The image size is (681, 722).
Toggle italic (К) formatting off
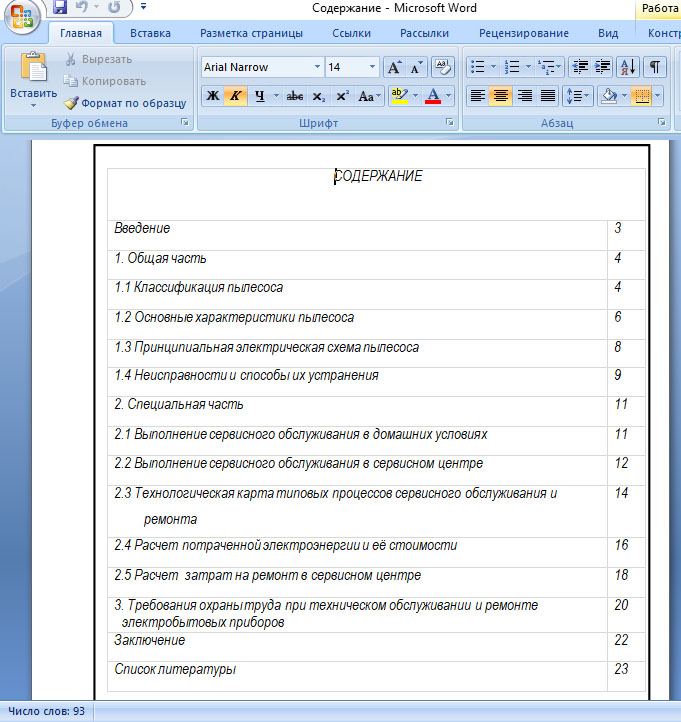point(236,96)
